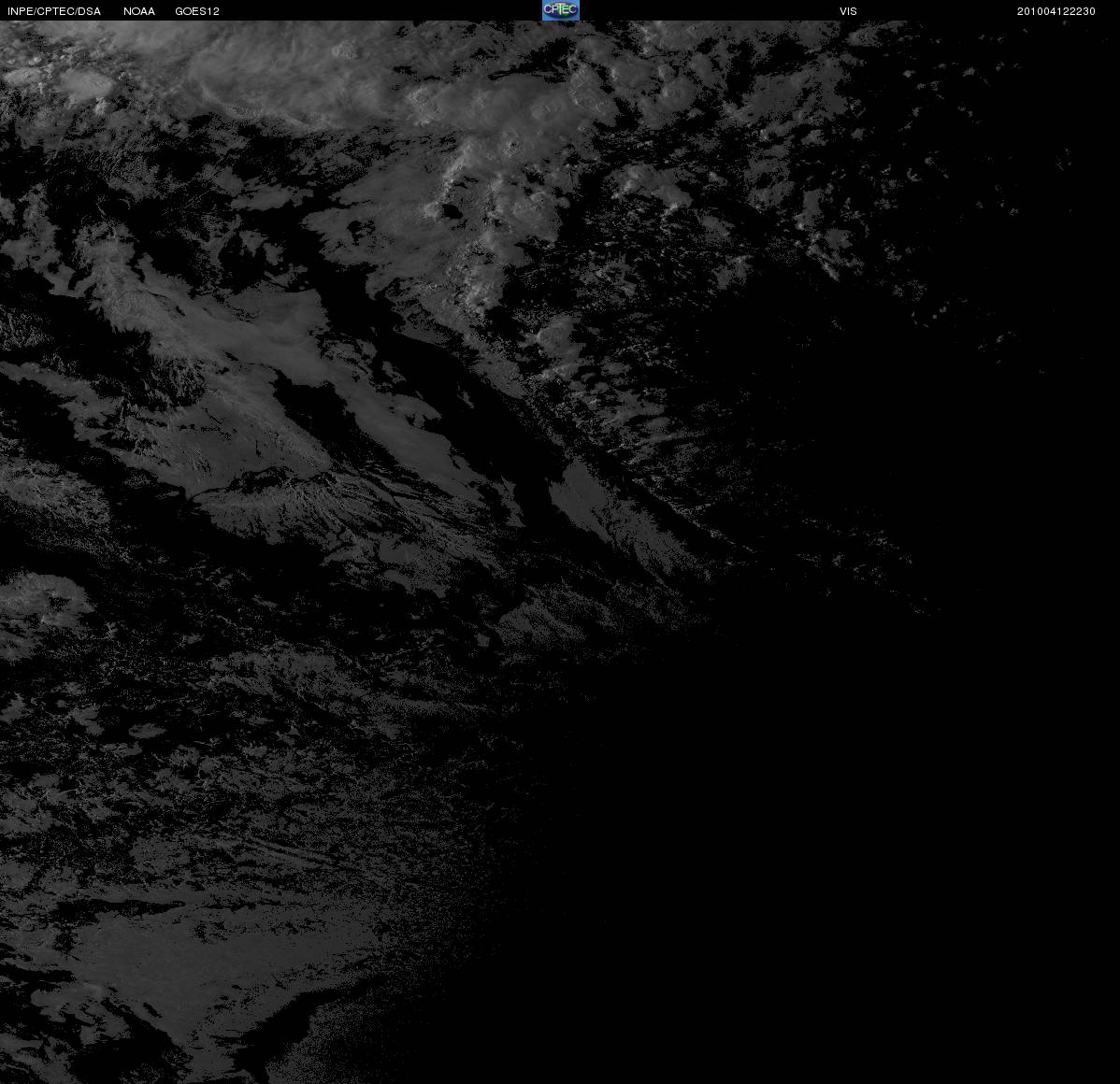The image size is (1120, 1084).
Task: Click the NOAA label in header
Action: coord(139,11)
